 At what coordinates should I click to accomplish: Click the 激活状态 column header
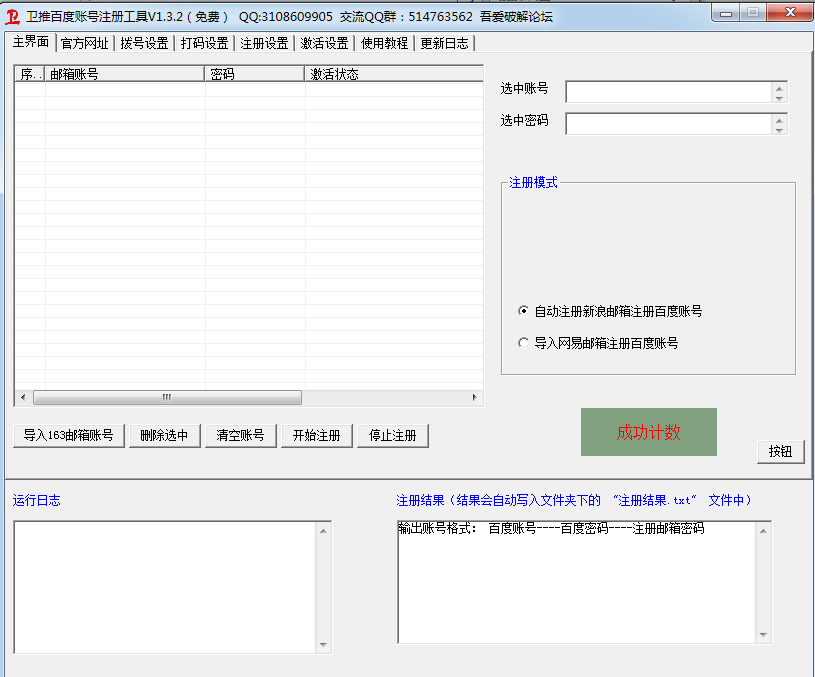394,74
